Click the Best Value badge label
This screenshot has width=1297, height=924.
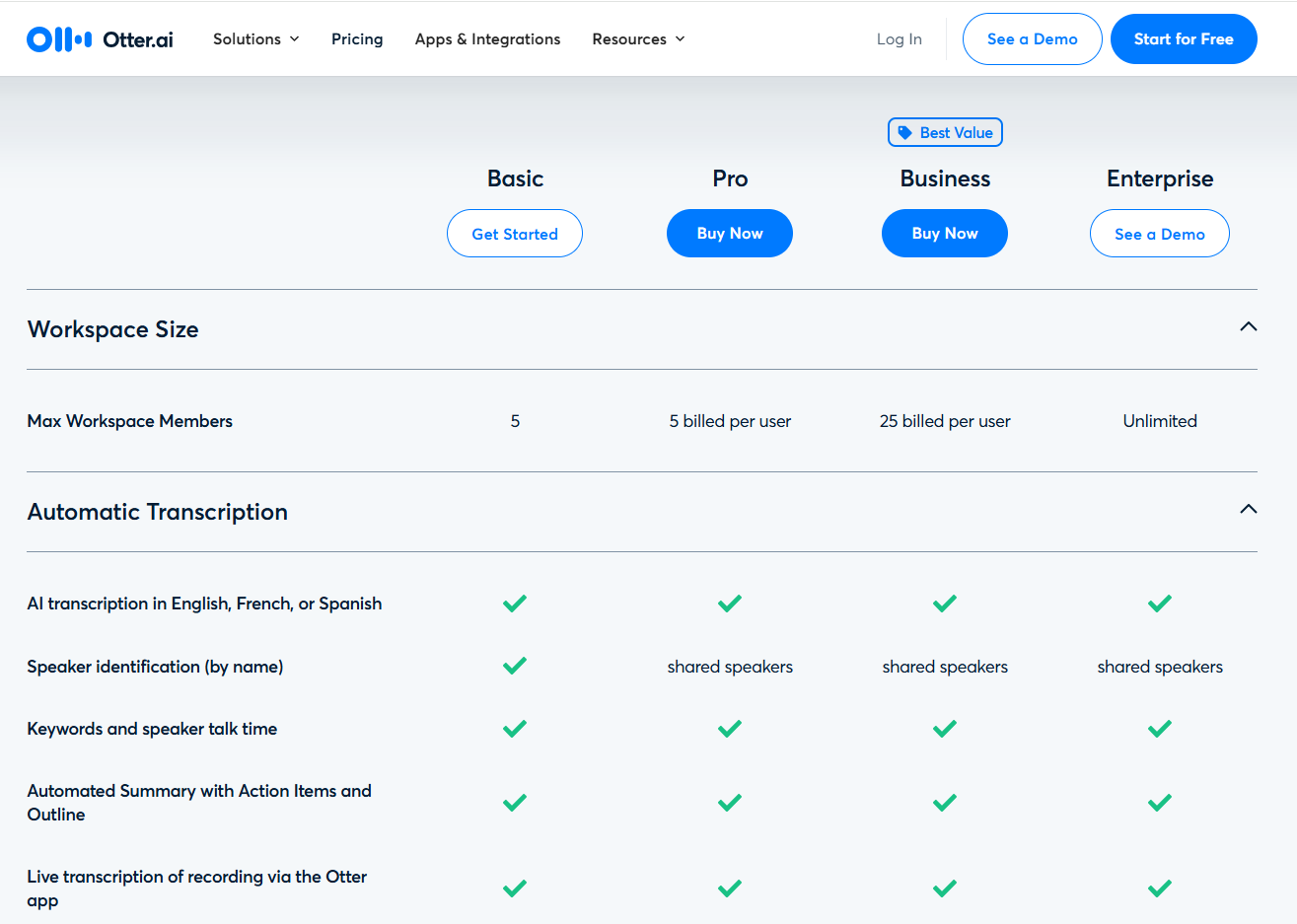click(946, 133)
